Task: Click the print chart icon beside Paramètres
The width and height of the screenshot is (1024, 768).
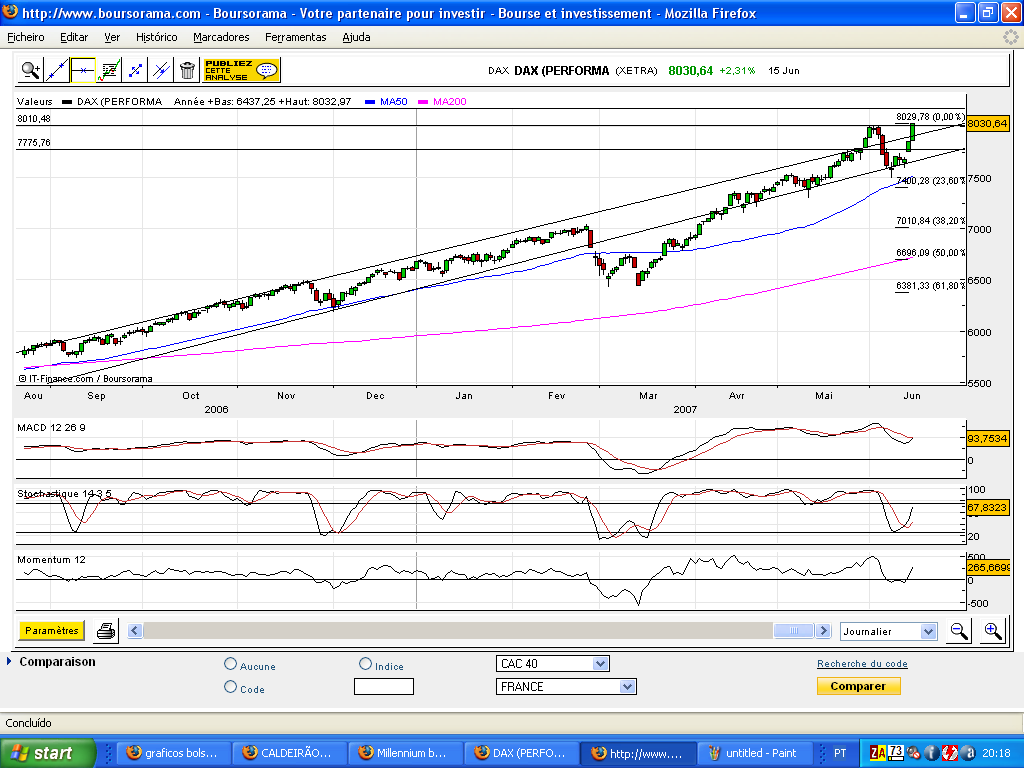Action: coord(106,631)
